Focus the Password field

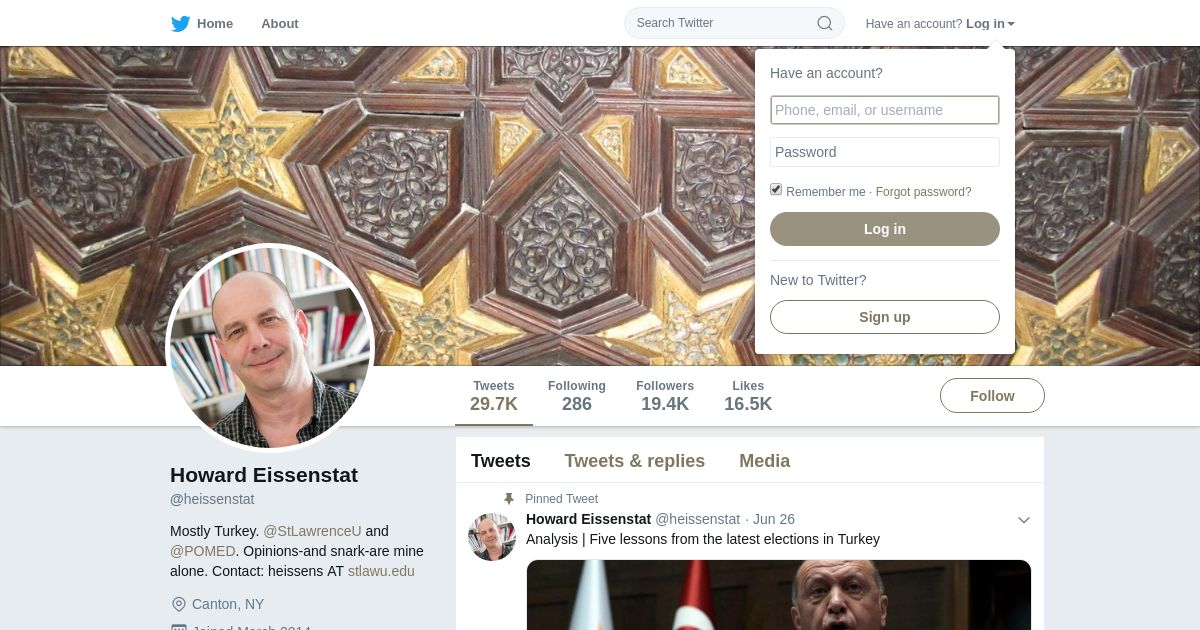[885, 152]
